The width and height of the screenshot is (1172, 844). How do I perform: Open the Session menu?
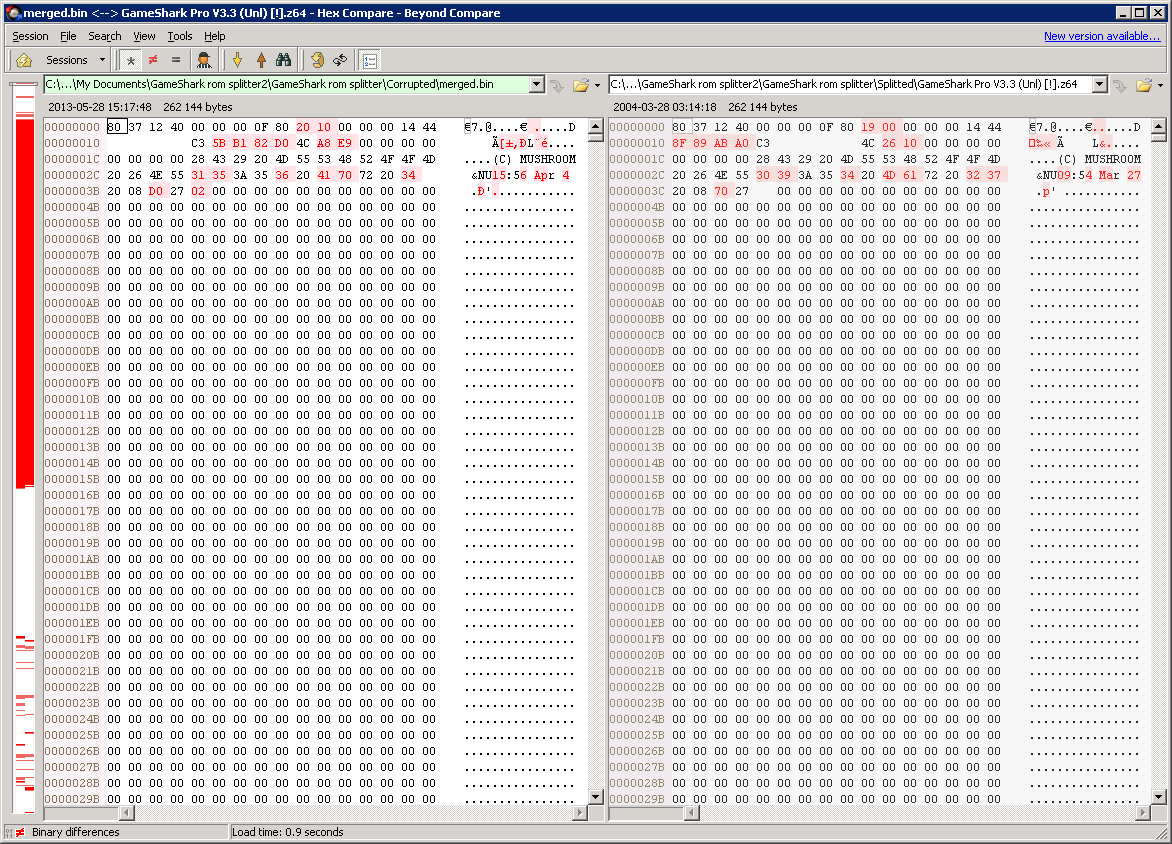click(x=30, y=36)
